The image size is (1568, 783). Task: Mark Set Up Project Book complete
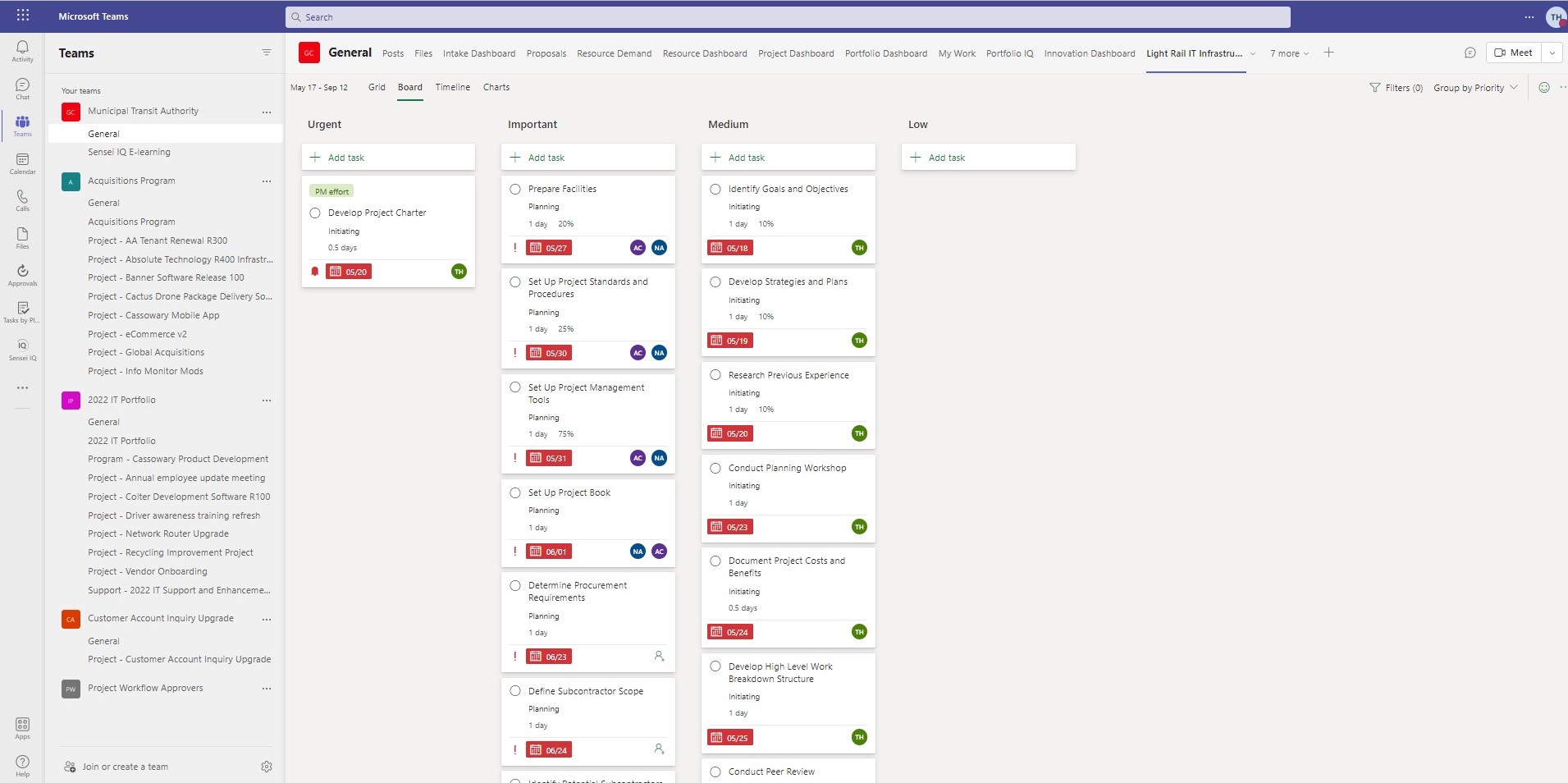point(515,492)
